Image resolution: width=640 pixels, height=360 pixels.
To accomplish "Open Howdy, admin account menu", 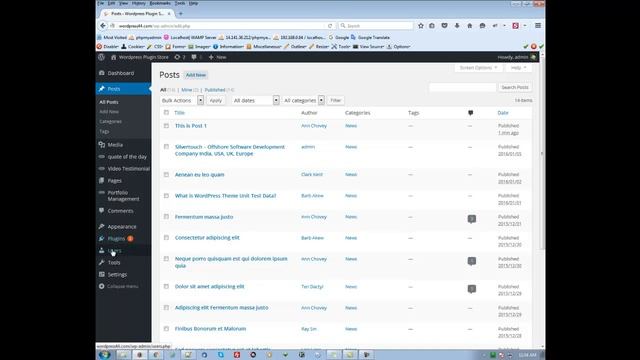I will pyautogui.click(x=516, y=57).
